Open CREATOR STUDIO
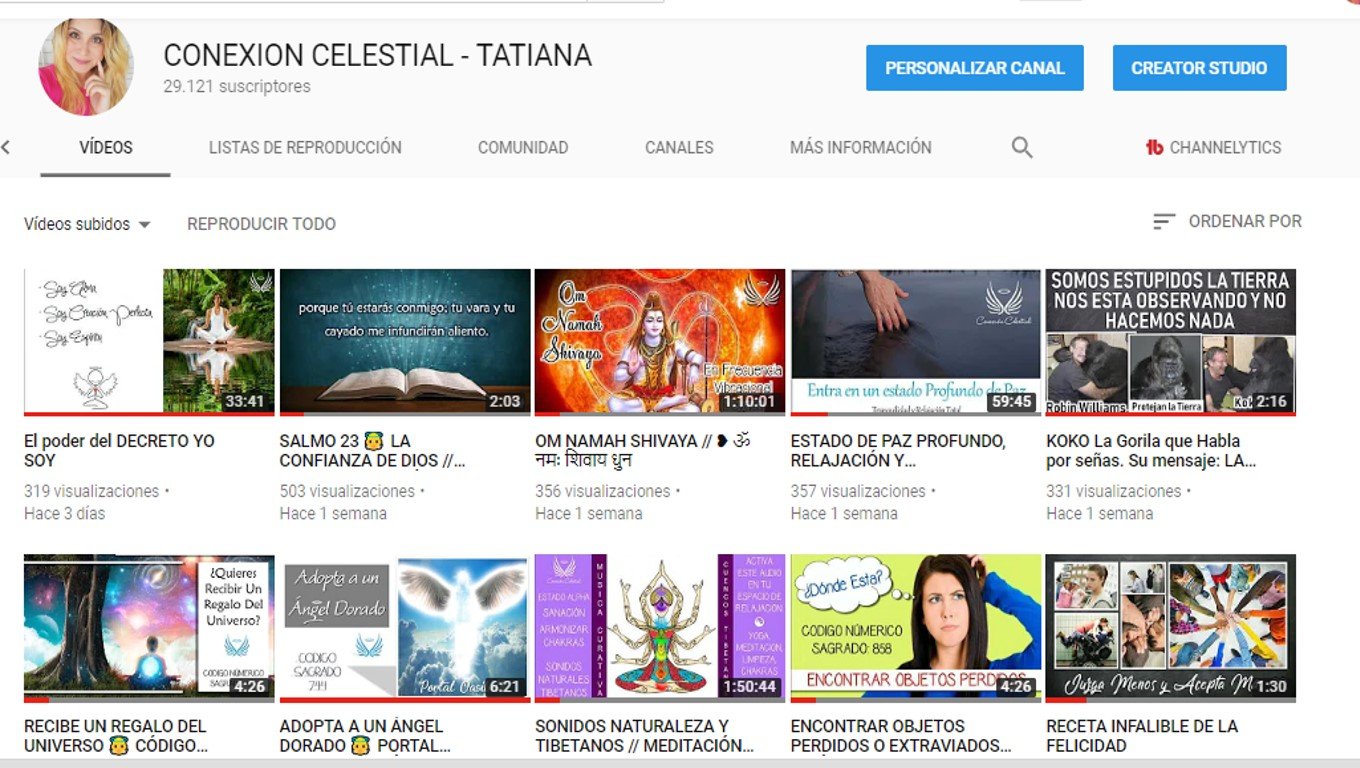The width and height of the screenshot is (1360, 768). (1199, 68)
